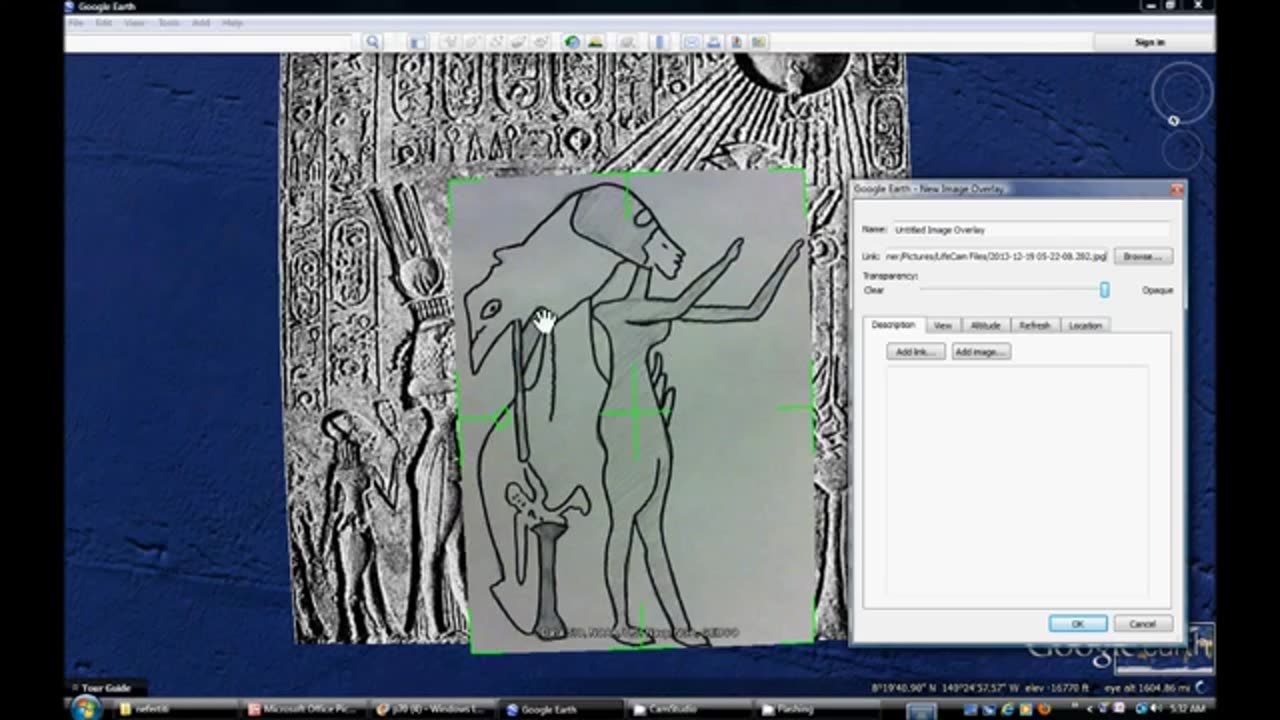Click View in Google Maps toolbar icon

point(760,42)
